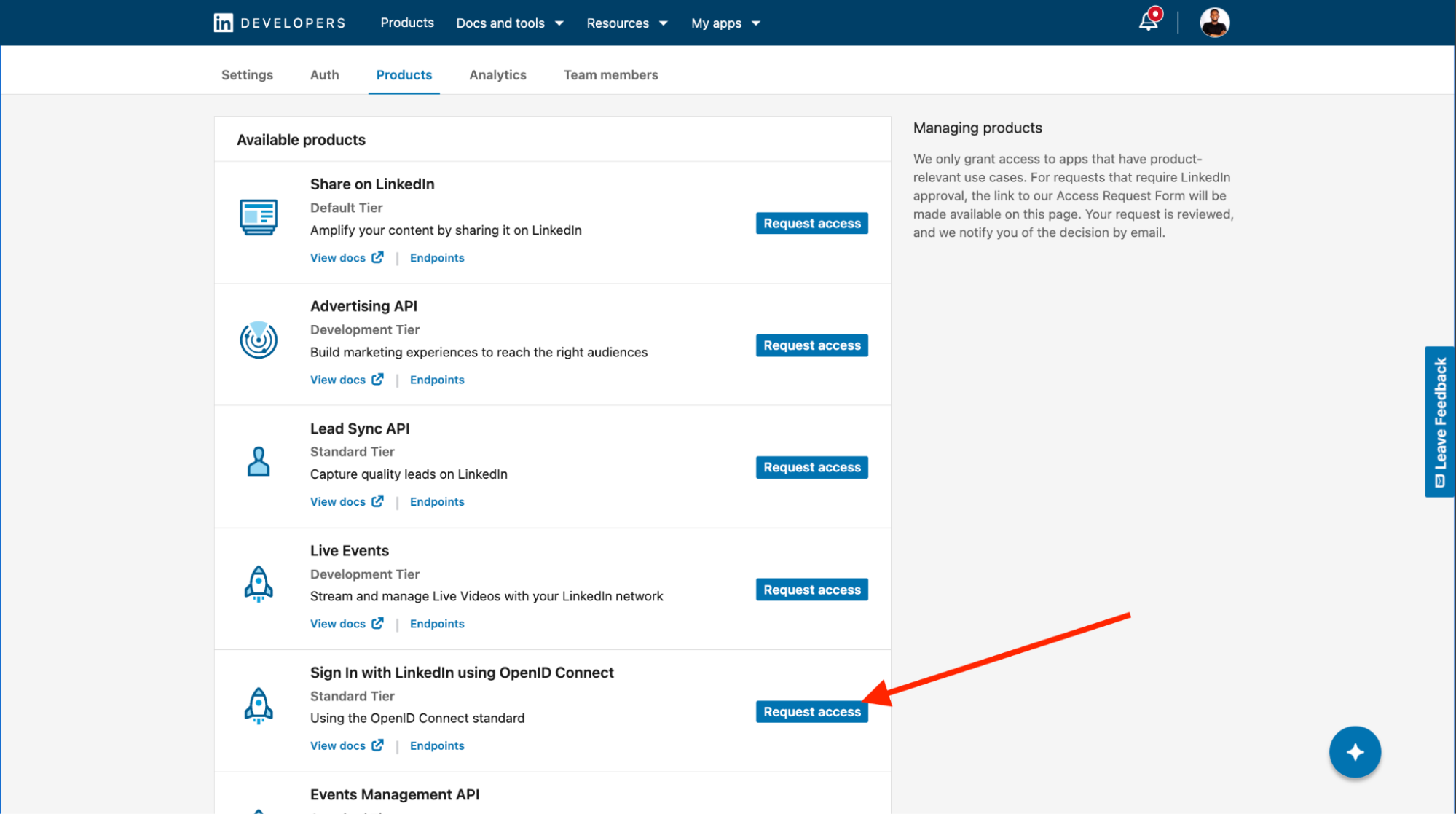Expand the Resources dropdown menu

click(627, 23)
